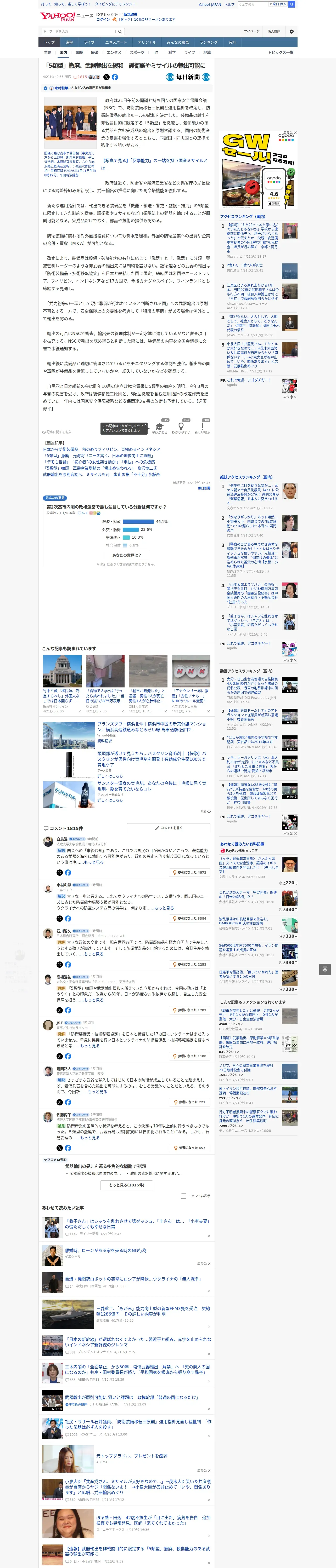Viewport: 336px width, 1568px height.
Task: Click the あなたの意見は？ poll button
Action: pyautogui.click(x=127, y=555)
